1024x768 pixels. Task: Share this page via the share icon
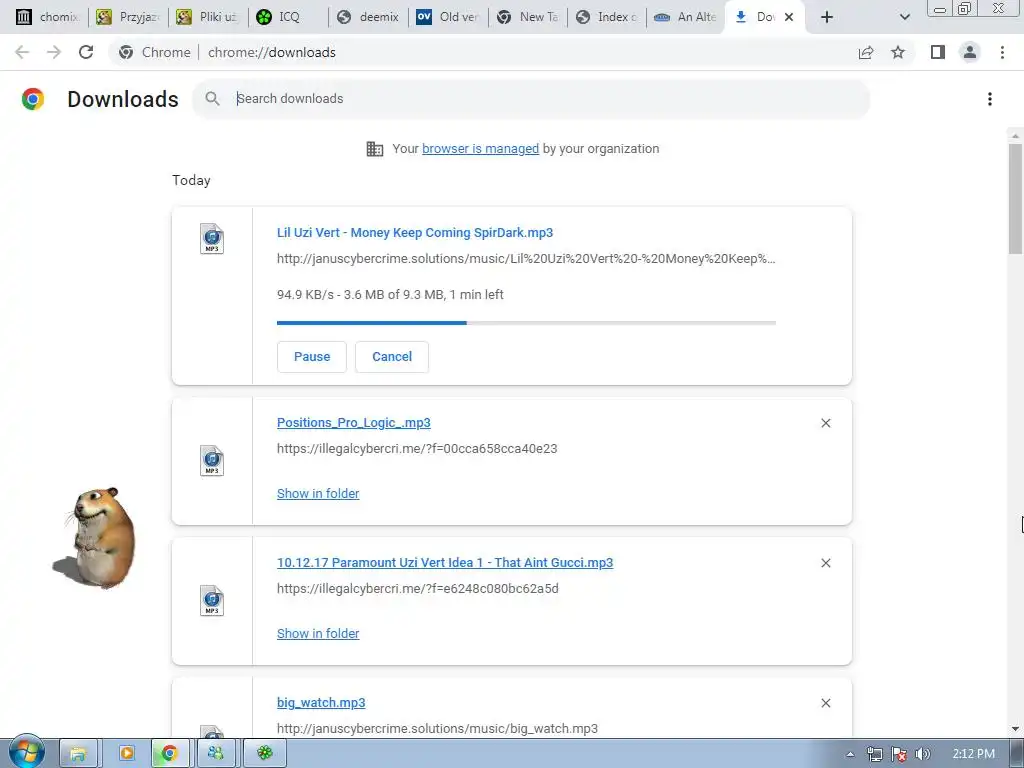coord(866,52)
